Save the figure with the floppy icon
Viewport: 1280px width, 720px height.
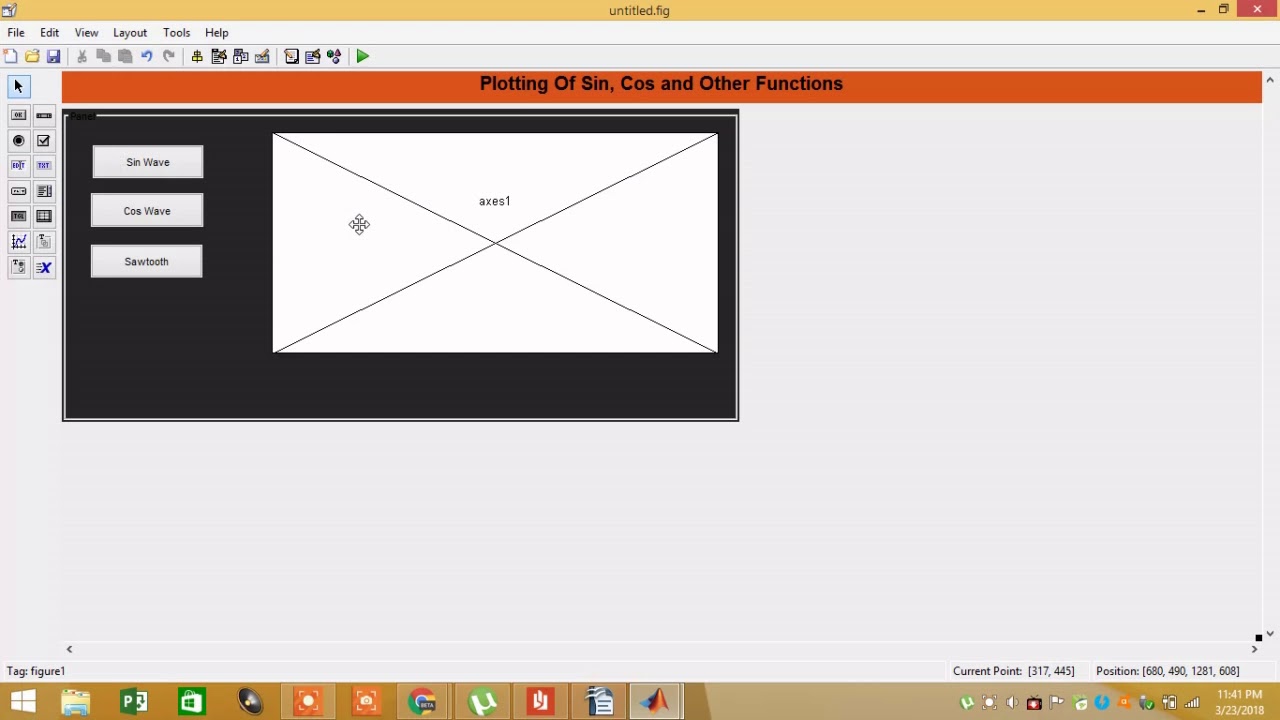click(x=54, y=57)
